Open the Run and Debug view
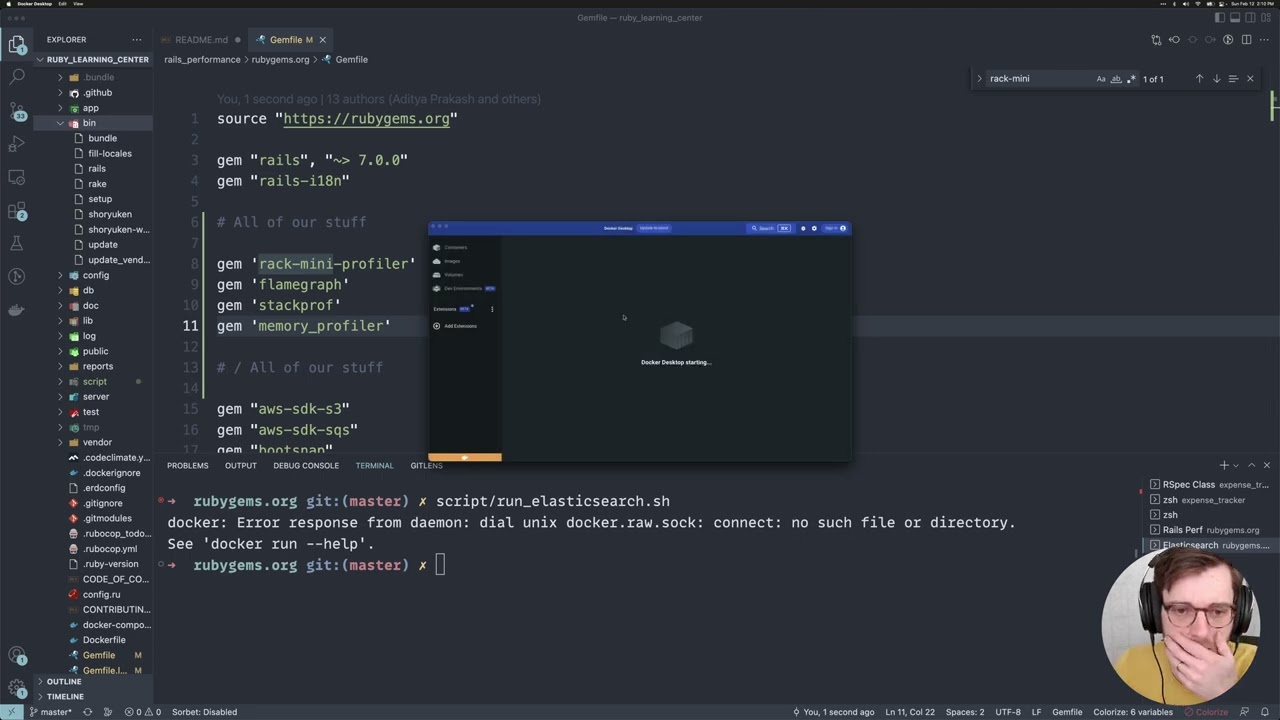Image resolution: width=1280 pixels, height=720 pixels. (x=16, y=144)
